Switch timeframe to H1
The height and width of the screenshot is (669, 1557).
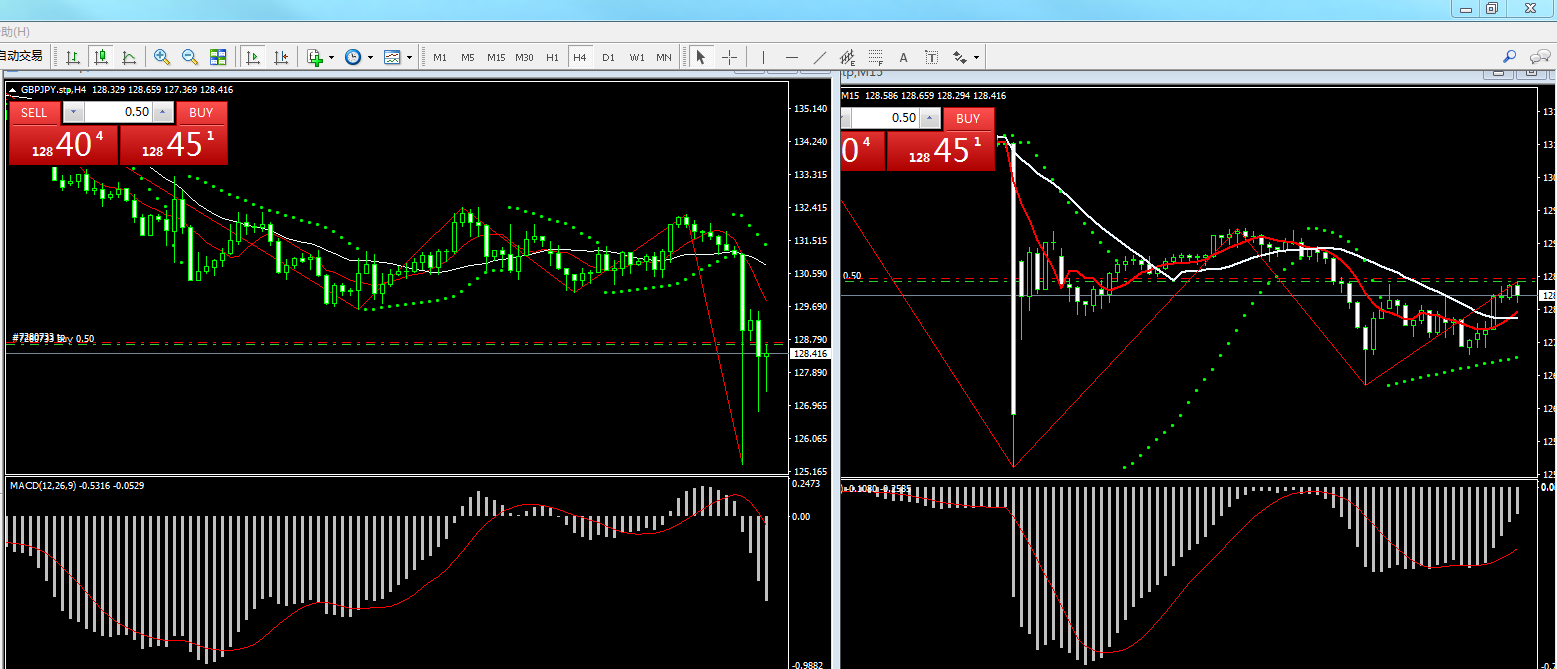coord(552,57)
